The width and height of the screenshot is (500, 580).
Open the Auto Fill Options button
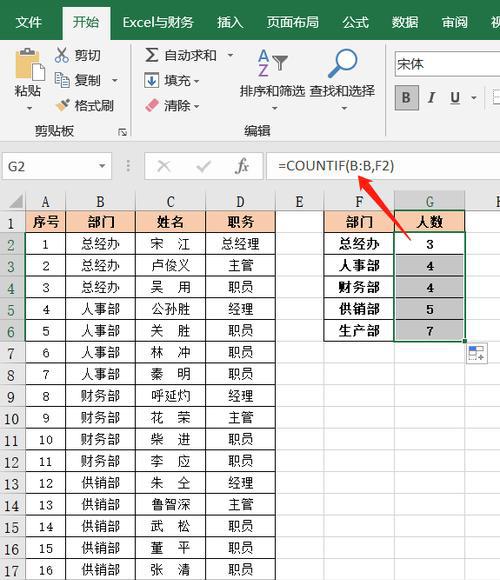pos(476,353)
